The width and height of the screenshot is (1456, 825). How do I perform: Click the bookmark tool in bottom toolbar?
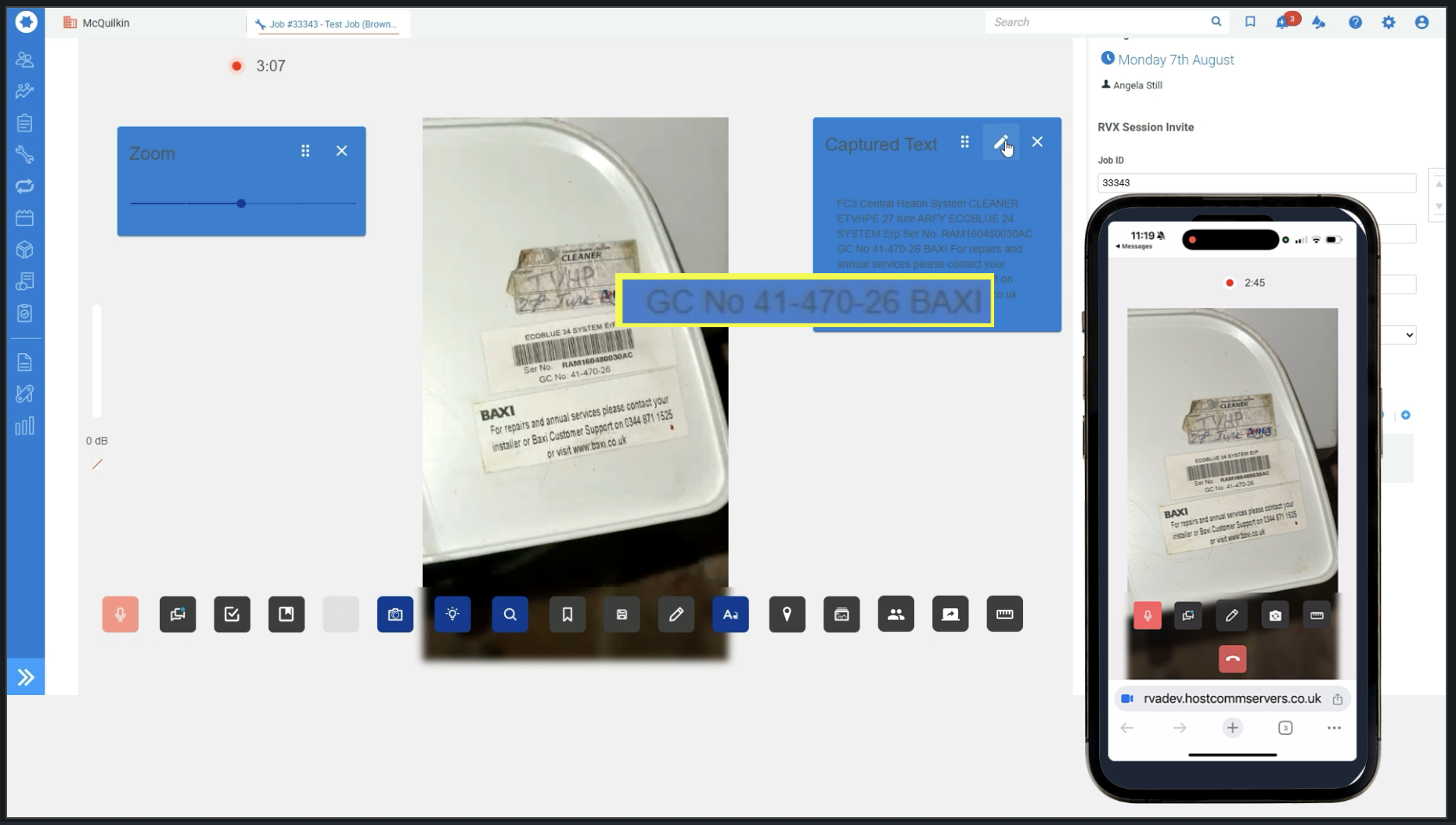coord(568,614)
